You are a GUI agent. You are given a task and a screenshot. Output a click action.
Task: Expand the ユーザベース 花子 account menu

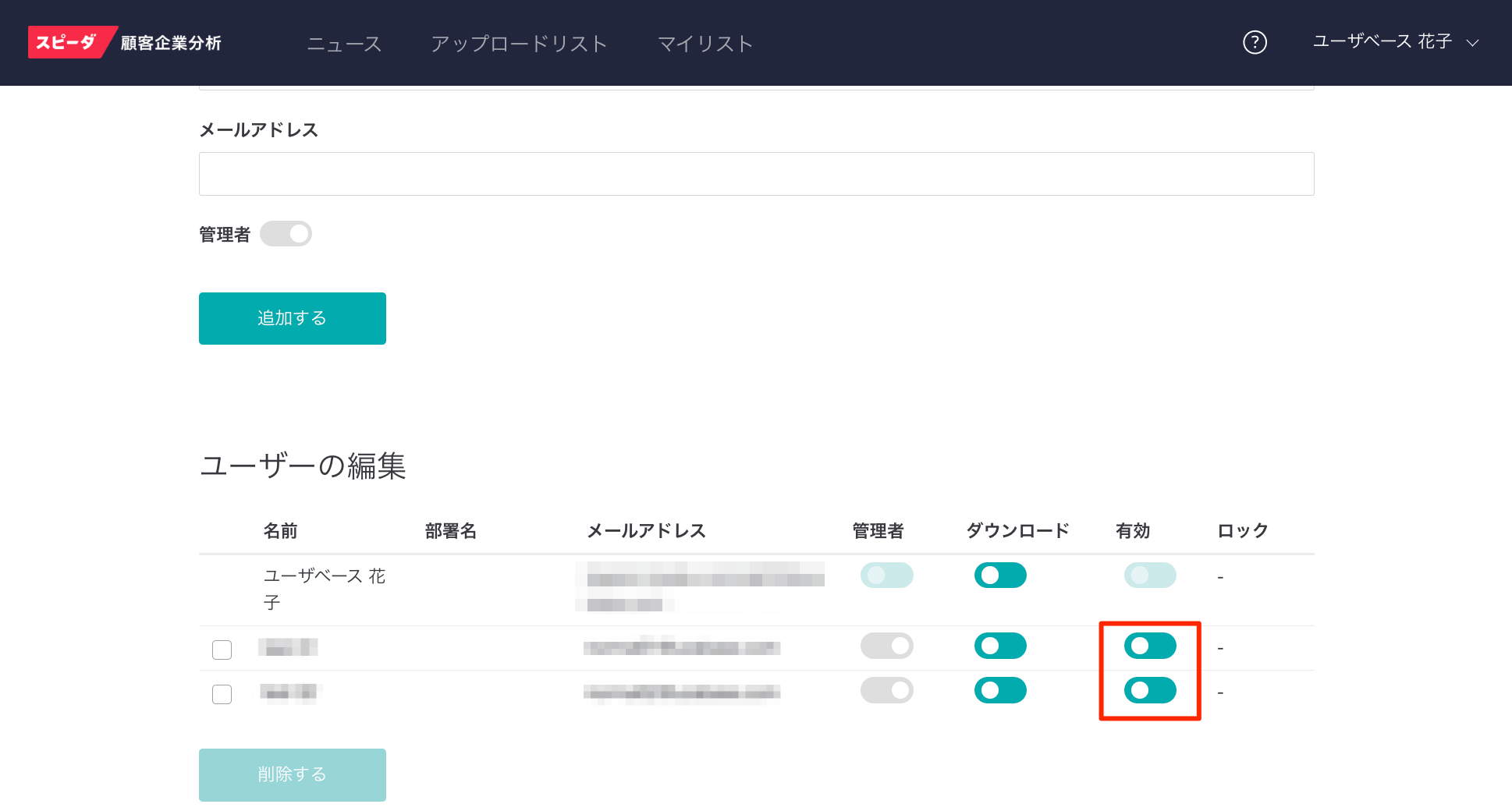[x=1395, y=42]
